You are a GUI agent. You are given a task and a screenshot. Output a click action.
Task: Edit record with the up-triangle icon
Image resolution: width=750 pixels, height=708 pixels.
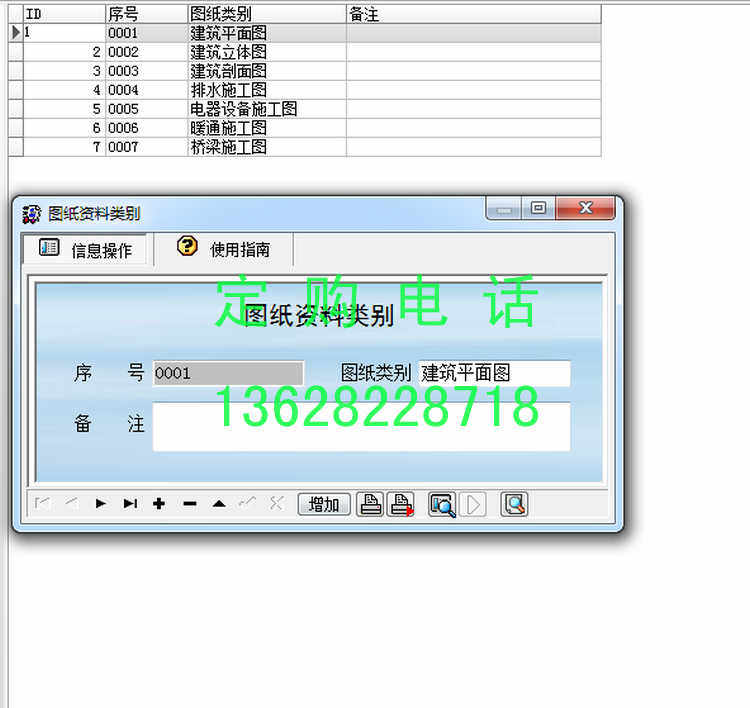point(219,504)
